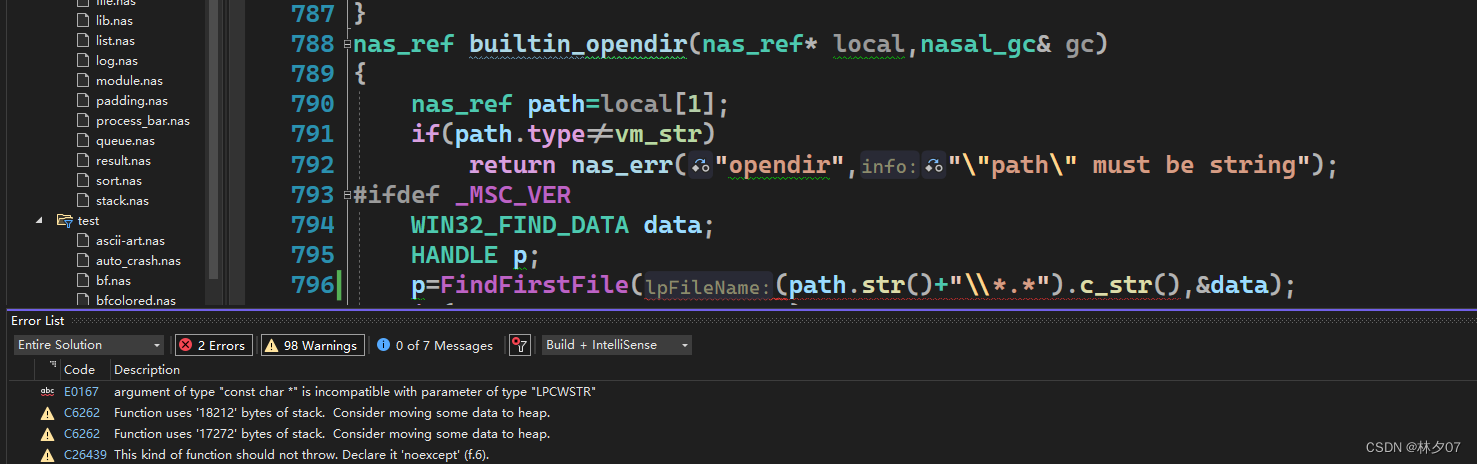Screen dimensions: 1477x464
Task: Click the vm_str identifier on line 791
Action: pyautogui.click(x=659, y=135)
